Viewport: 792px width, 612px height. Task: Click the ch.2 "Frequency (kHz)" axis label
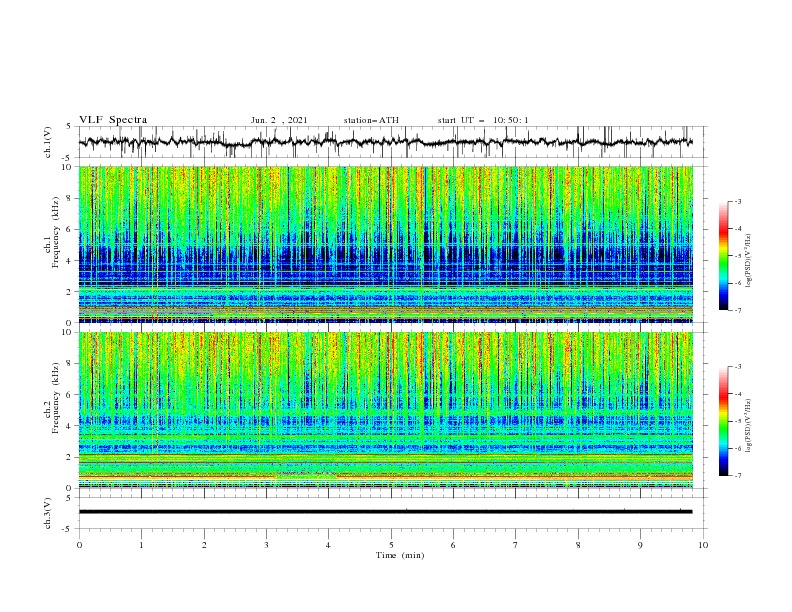point(56,398)
